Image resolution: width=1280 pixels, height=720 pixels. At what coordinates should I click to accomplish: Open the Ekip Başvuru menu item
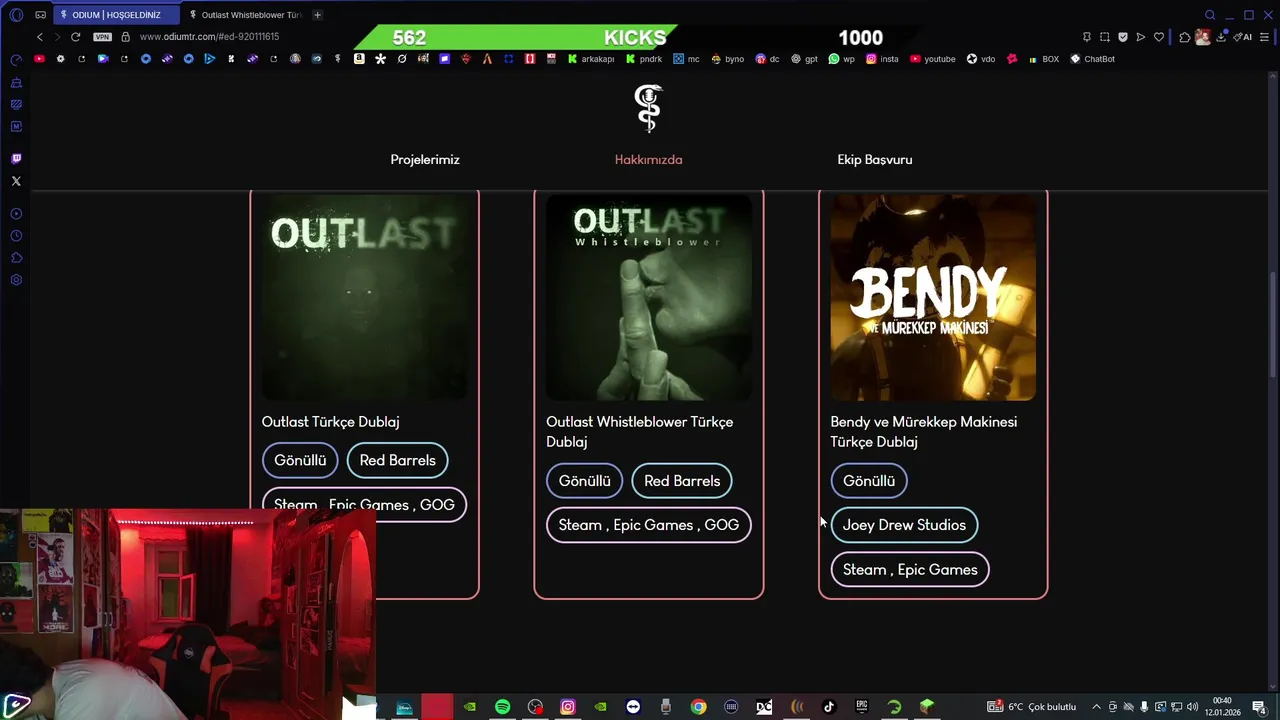(875, 160)
